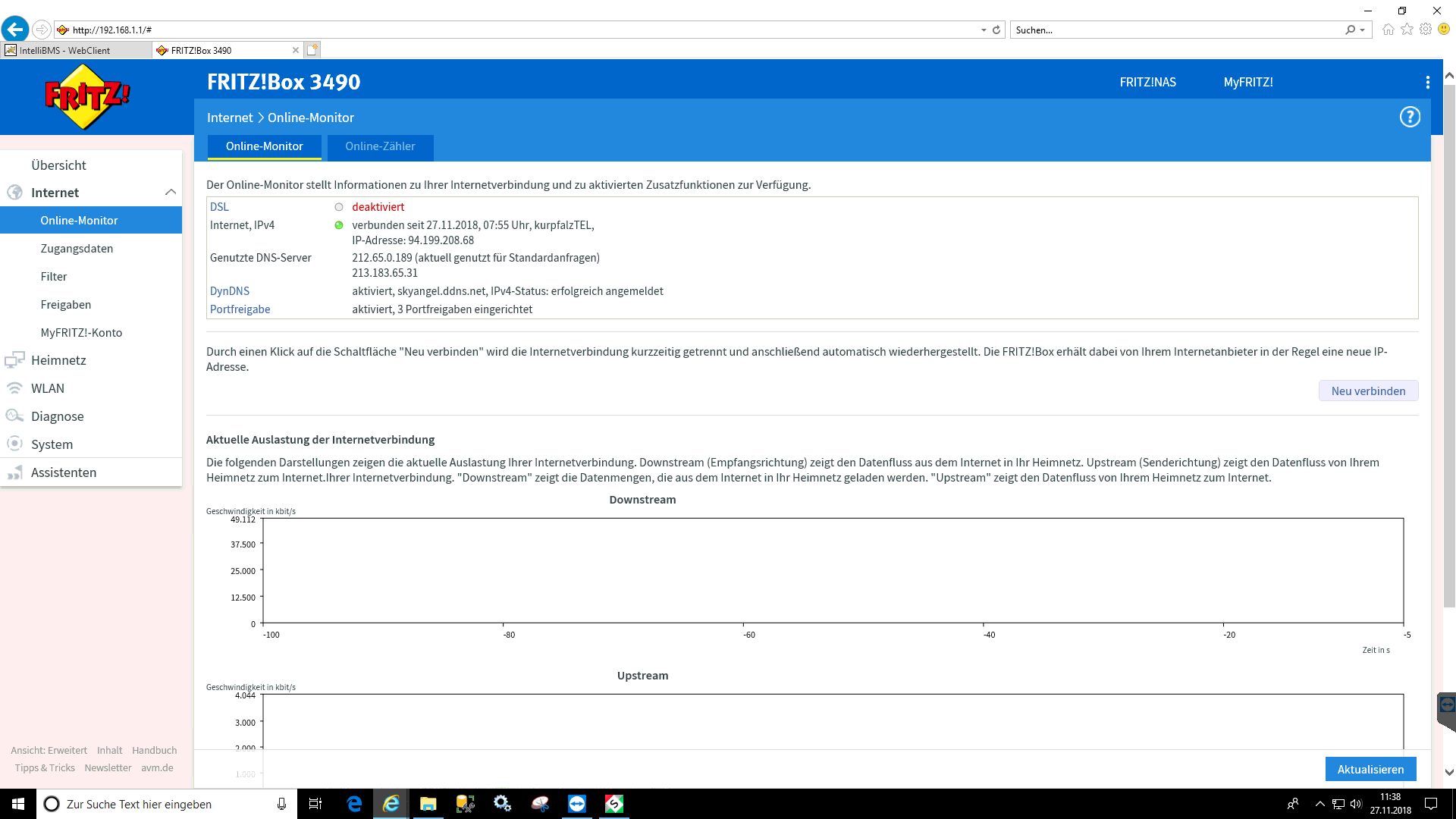This screenshot has height=819, width=1456.
Task: Switch to the Online-Zähler tab
Action: (380, 146)
